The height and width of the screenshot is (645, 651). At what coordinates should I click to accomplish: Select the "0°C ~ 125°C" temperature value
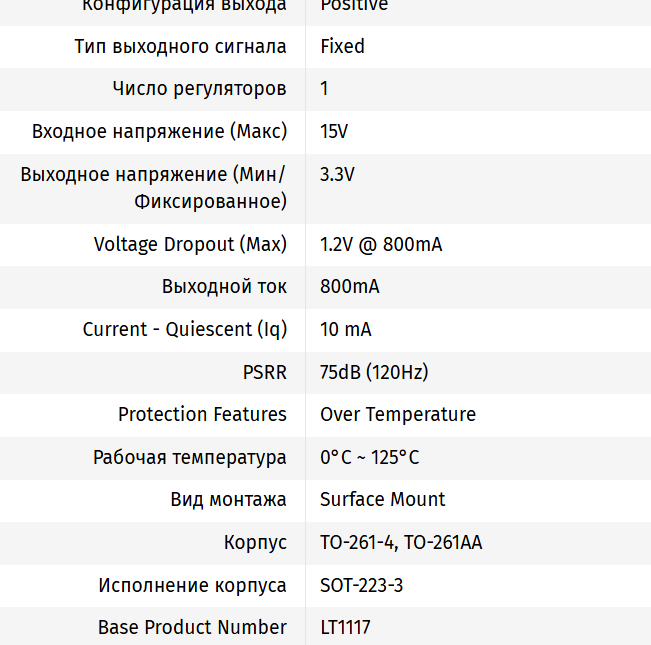[369, 457]
